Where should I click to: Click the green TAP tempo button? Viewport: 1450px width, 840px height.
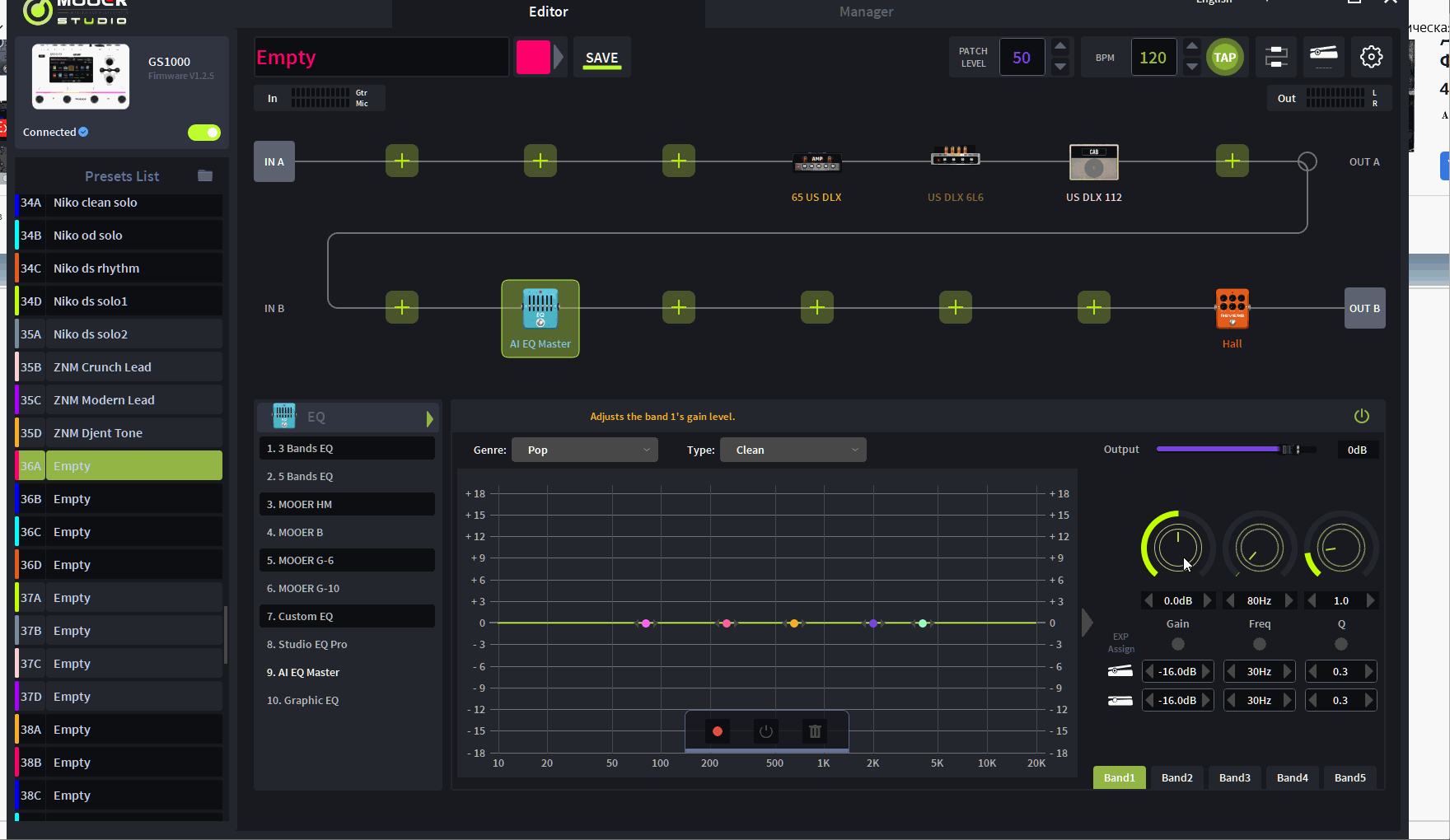1224,58
